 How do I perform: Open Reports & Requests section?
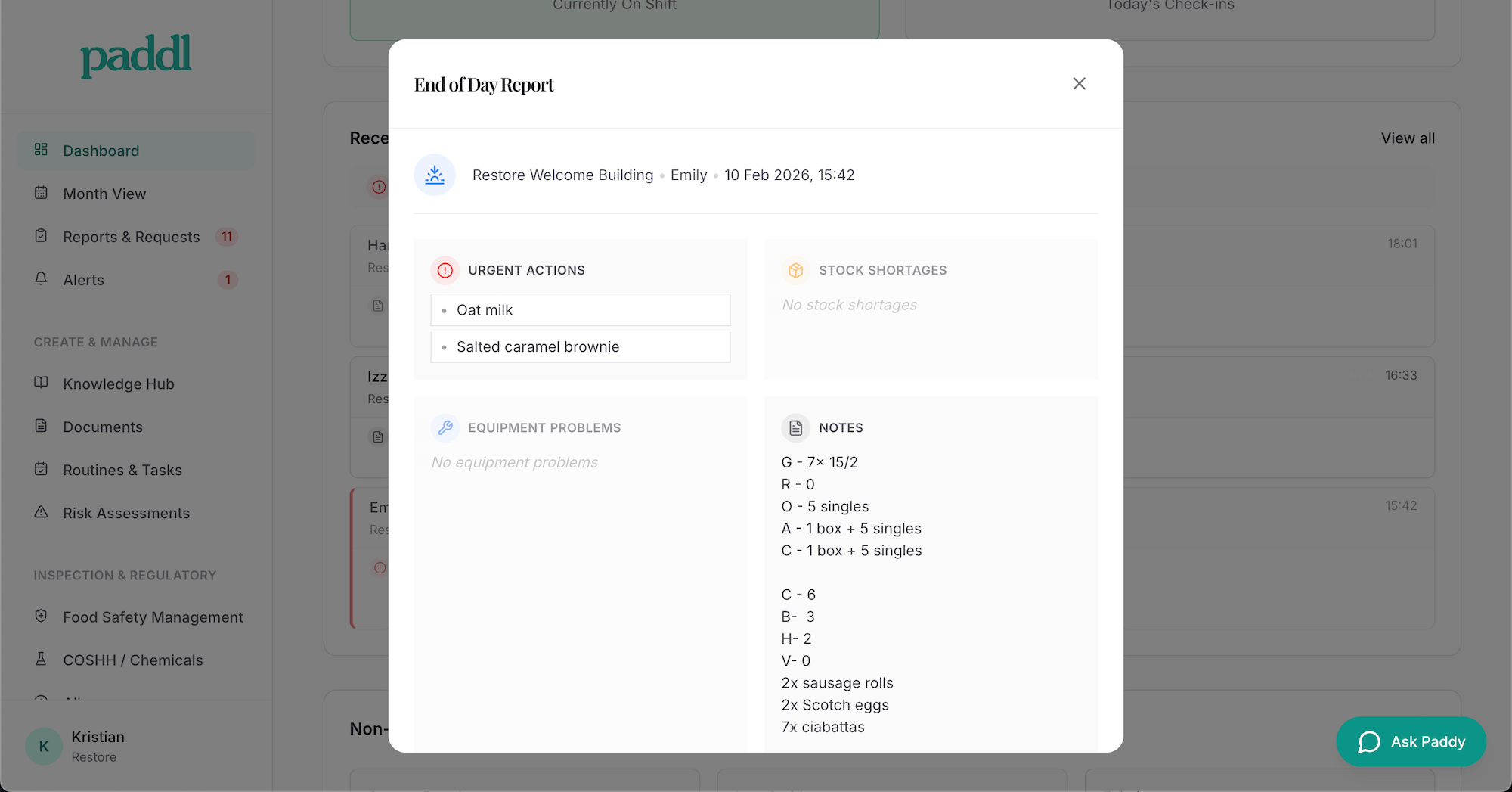click(x=131, y=237)
